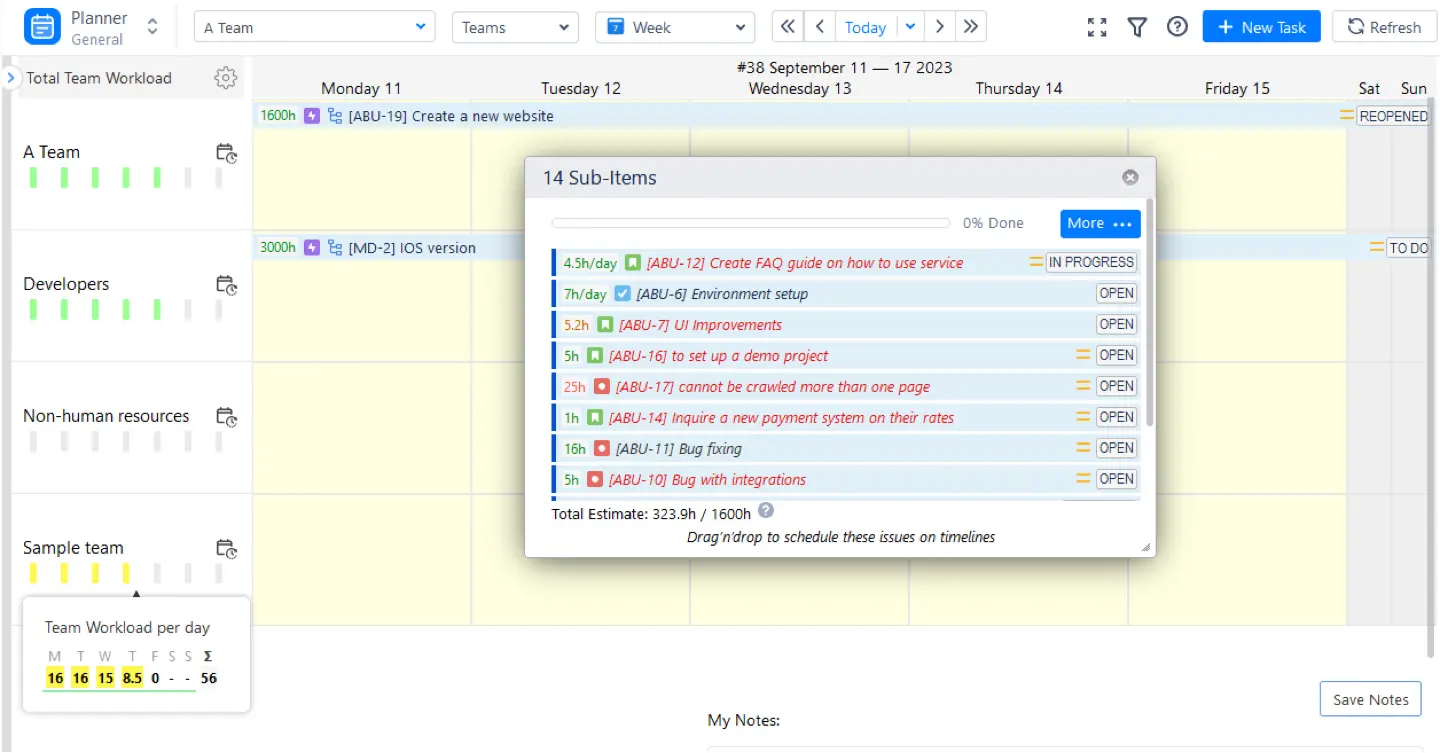The image size is (1440, 753).
Task: Open ABU-11 Bug fixing item
Action: click(679, 449)
